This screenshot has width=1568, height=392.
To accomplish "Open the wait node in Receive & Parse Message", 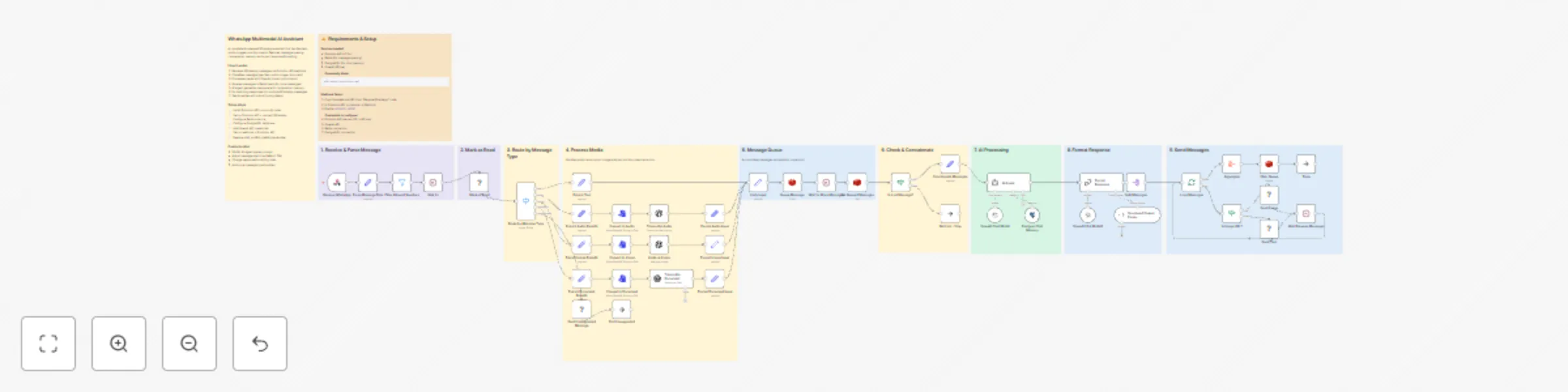I will coord(433,182).
